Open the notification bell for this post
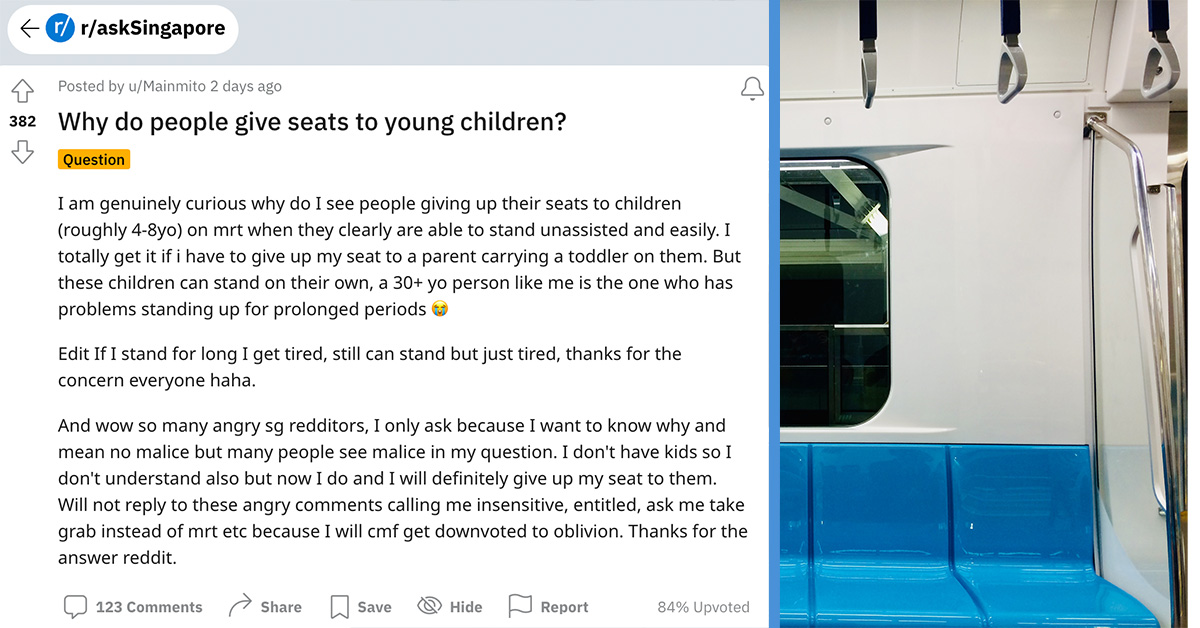Screen dimensions: 1200x628 (752, 88)
